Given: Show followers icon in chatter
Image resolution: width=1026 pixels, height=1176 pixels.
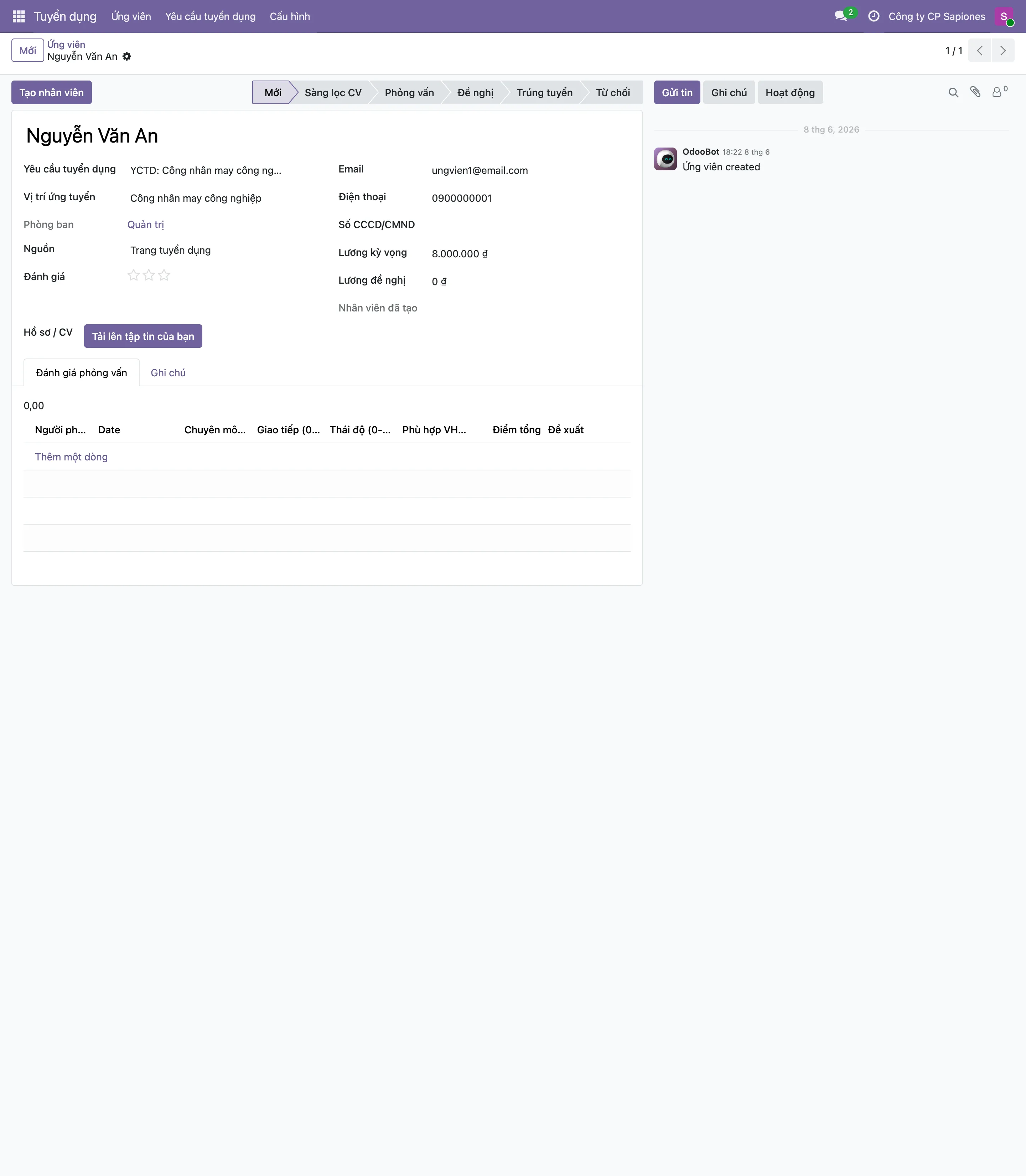Looking at the screenshot, I should coord(1000,92).
